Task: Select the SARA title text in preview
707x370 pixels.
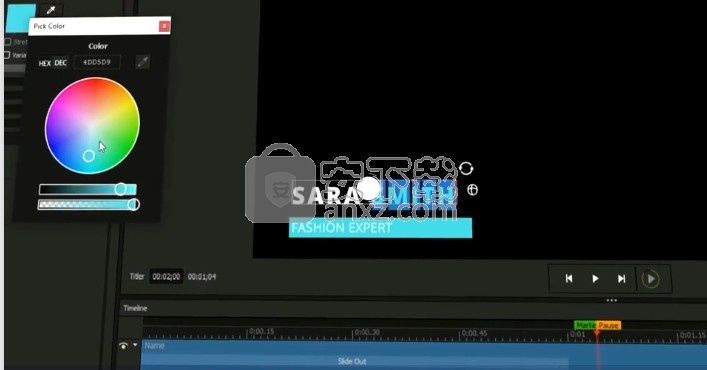Action: 325,196
